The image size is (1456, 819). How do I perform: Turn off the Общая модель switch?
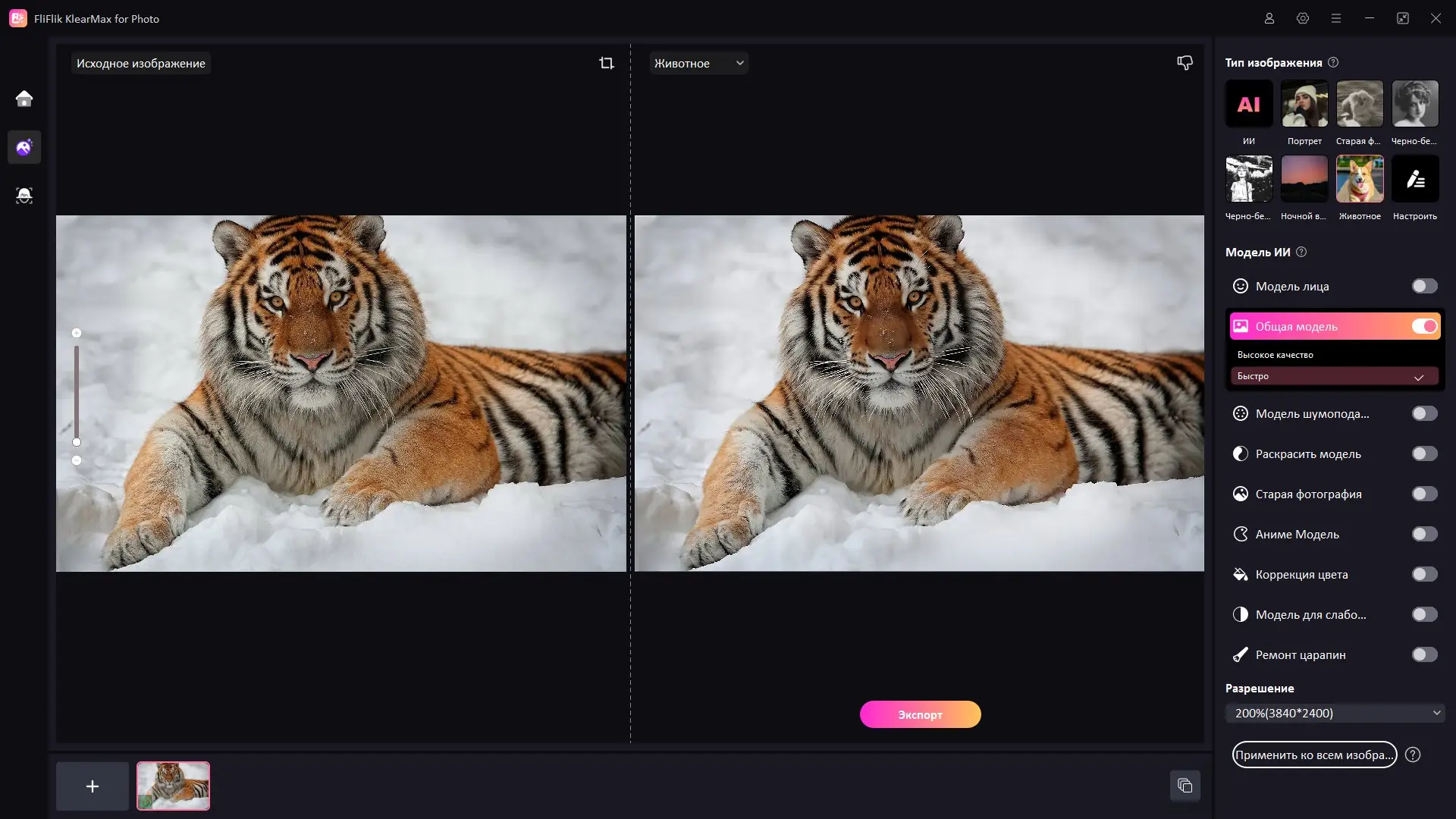[1424, 326]
